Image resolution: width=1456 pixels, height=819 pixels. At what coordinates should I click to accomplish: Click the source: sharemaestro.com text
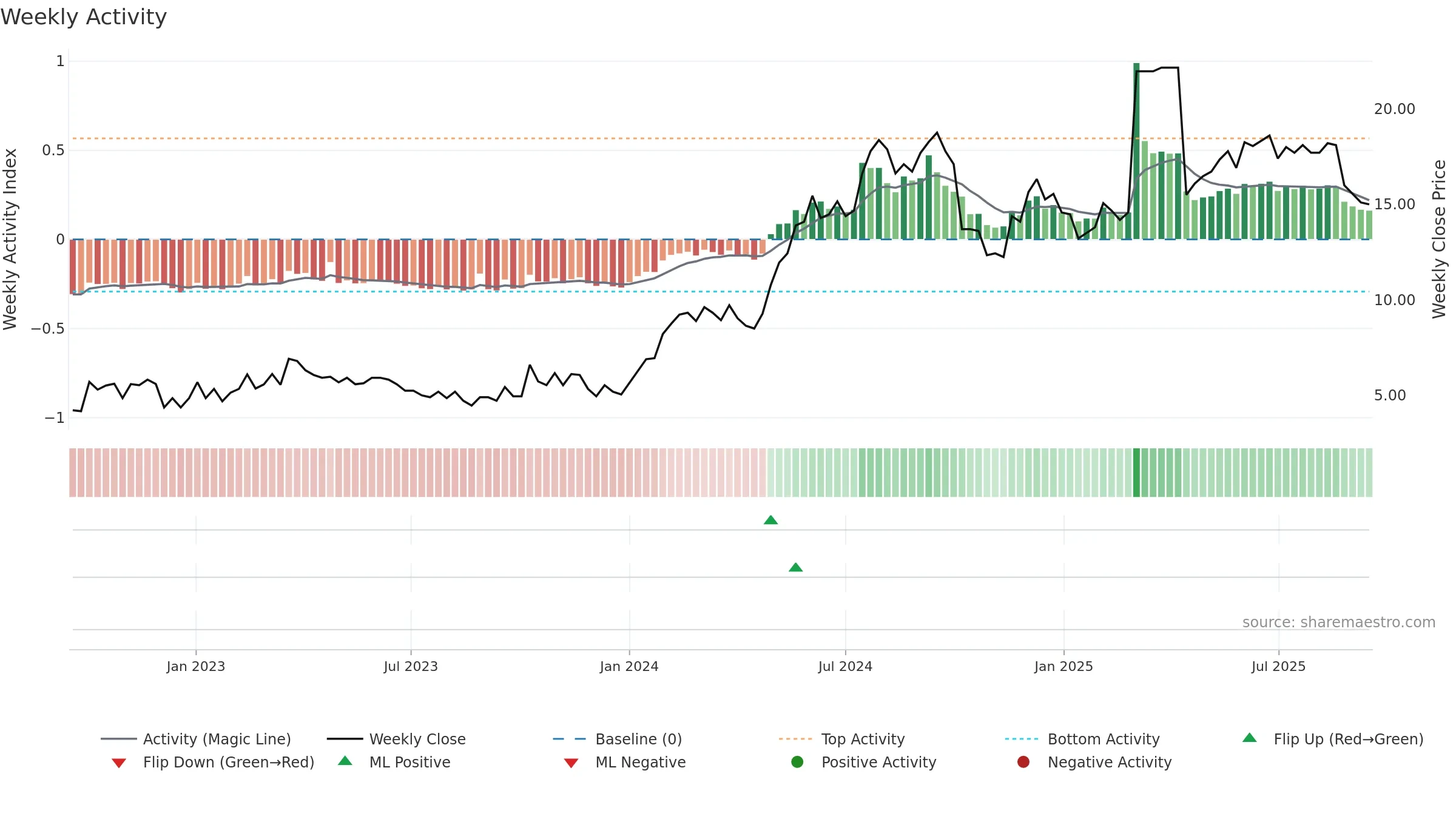point(1339,622)
